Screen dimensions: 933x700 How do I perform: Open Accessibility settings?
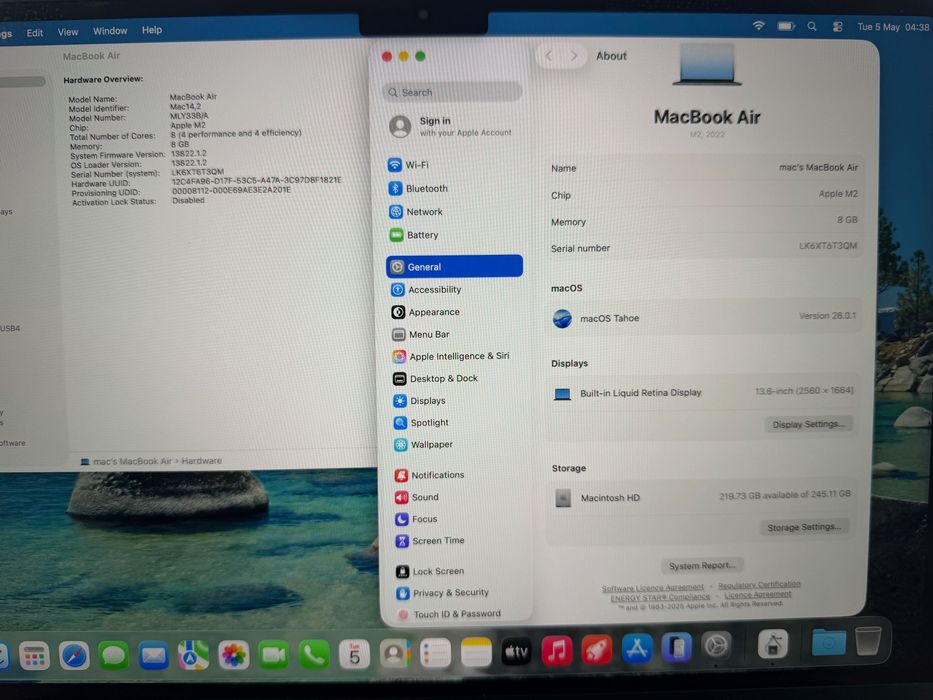coord(426,289)
